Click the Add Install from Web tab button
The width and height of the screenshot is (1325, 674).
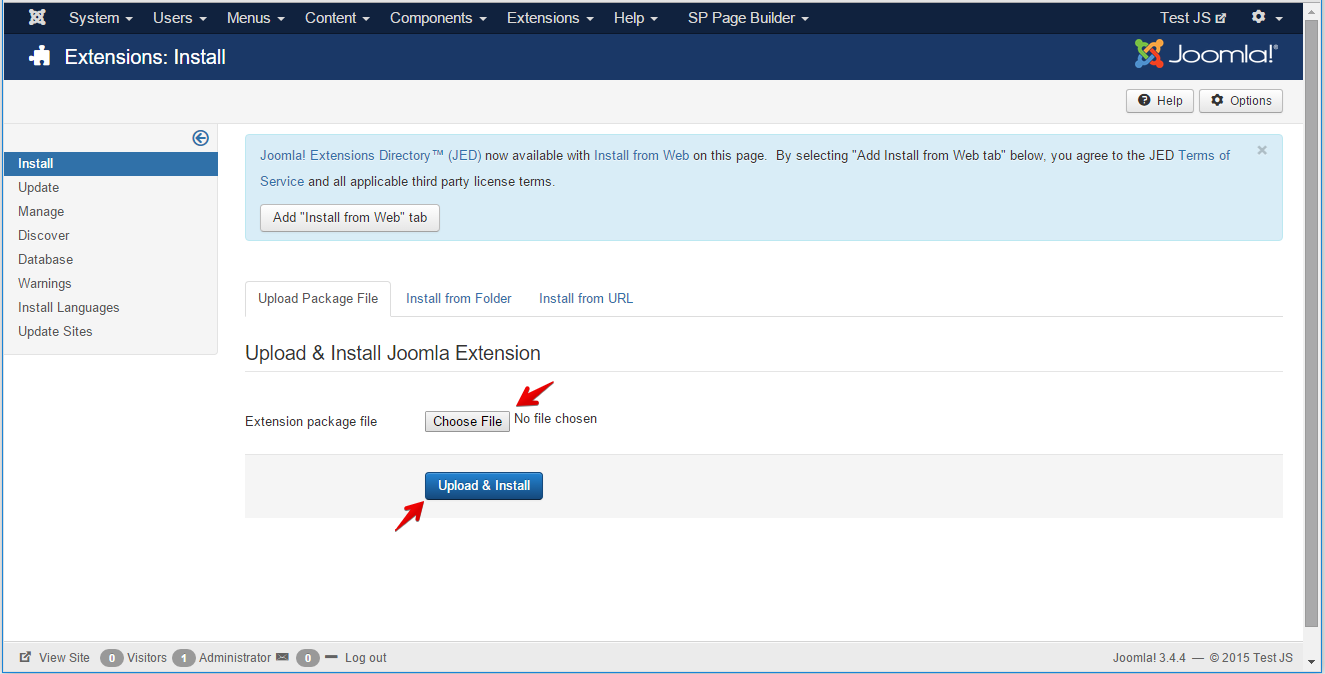[349, 217]
